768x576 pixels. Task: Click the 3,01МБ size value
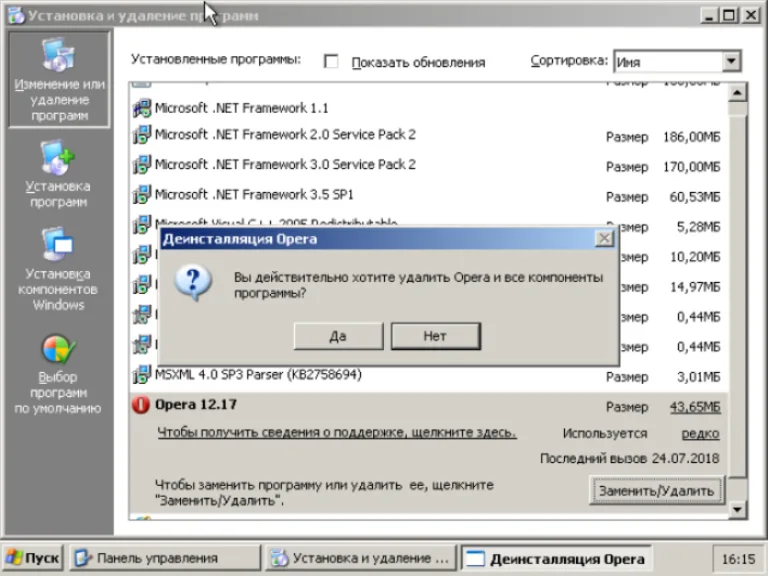pos(698,377)
